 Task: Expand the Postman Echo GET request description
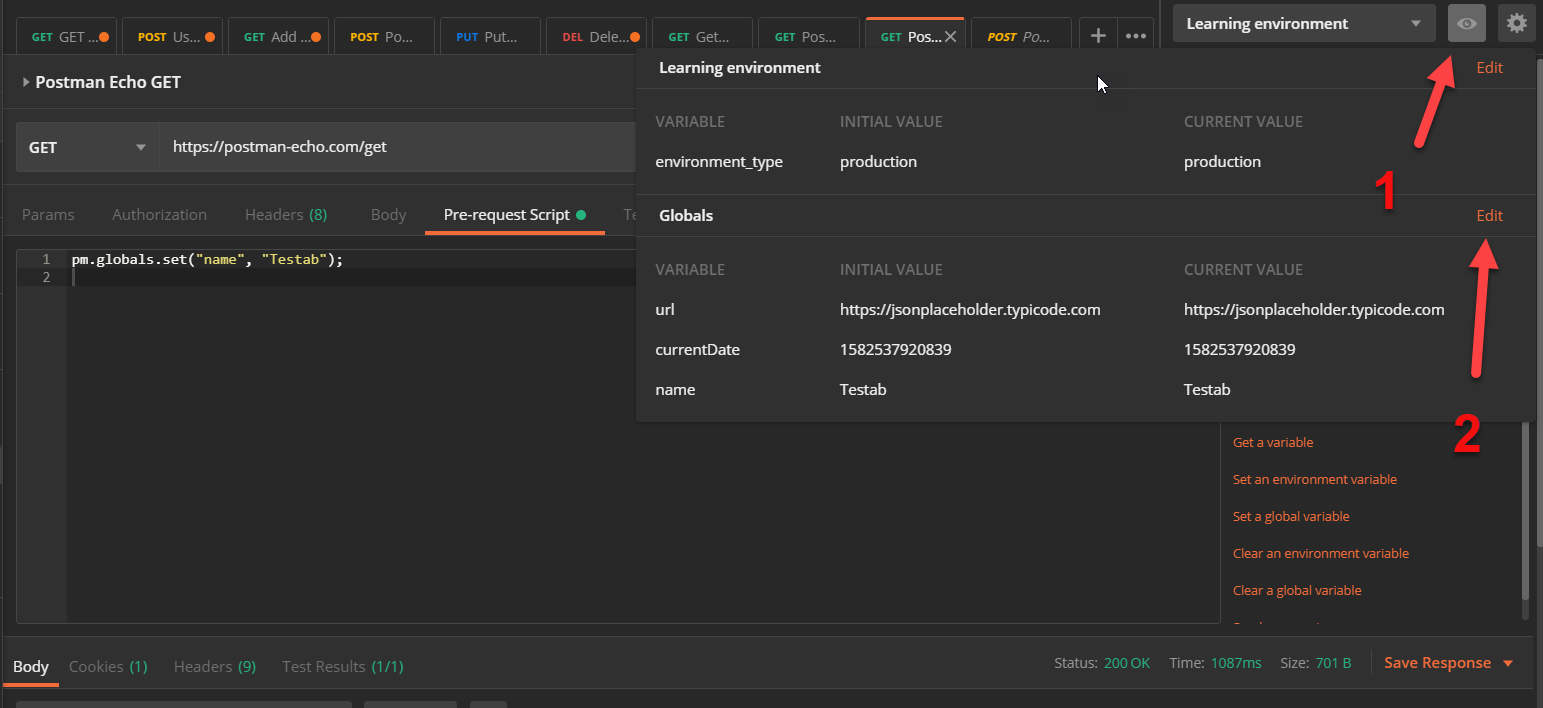tap(26, 82)
